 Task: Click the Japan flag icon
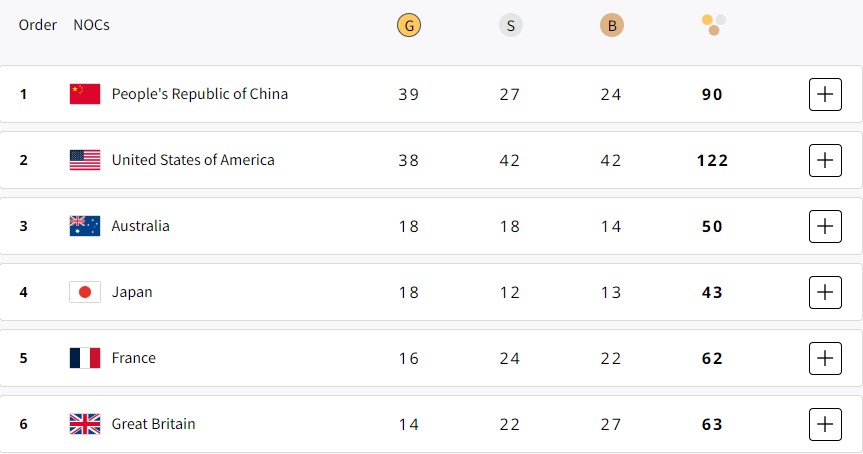(x=85, y=292)
